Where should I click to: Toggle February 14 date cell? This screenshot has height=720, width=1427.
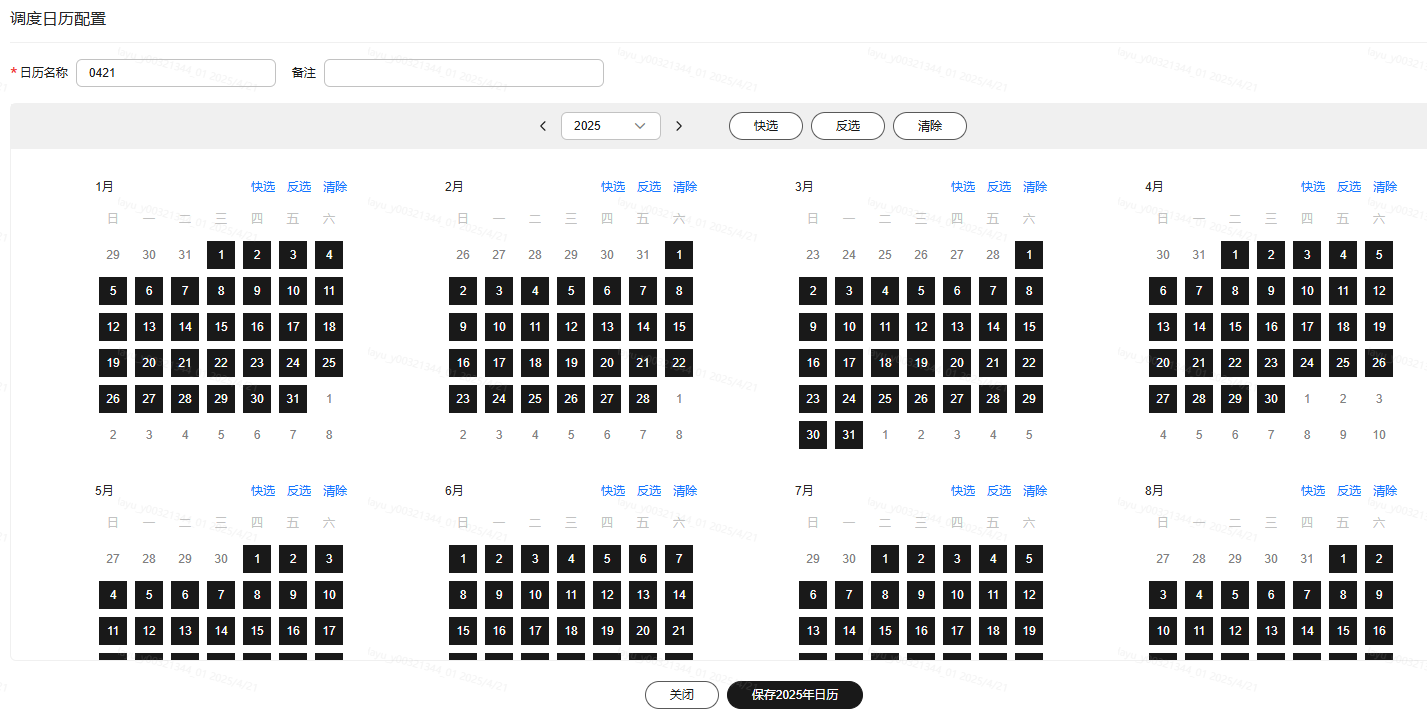[643, 327]
